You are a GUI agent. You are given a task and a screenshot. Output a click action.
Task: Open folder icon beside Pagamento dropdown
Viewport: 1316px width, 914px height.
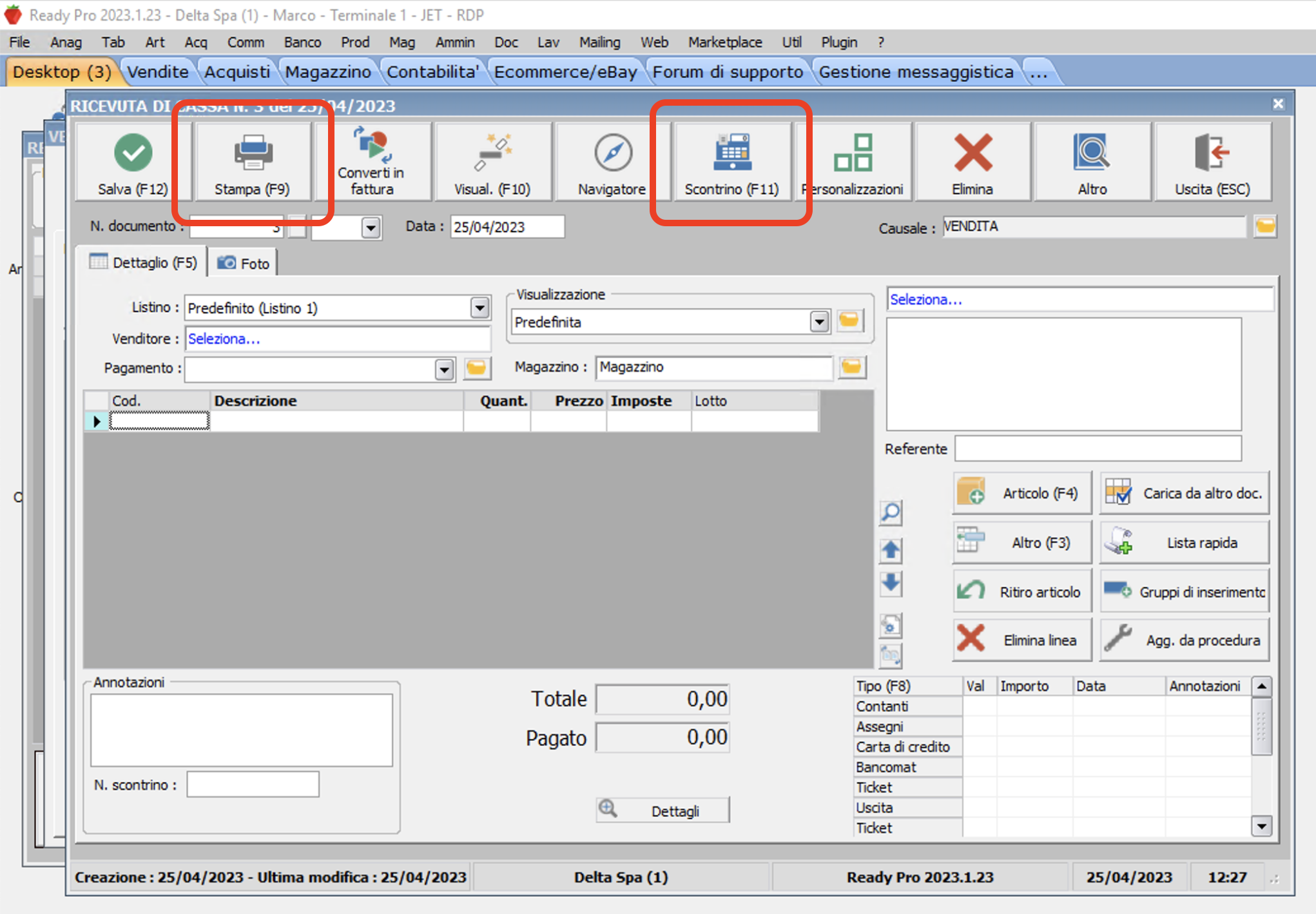coord(476,368)
